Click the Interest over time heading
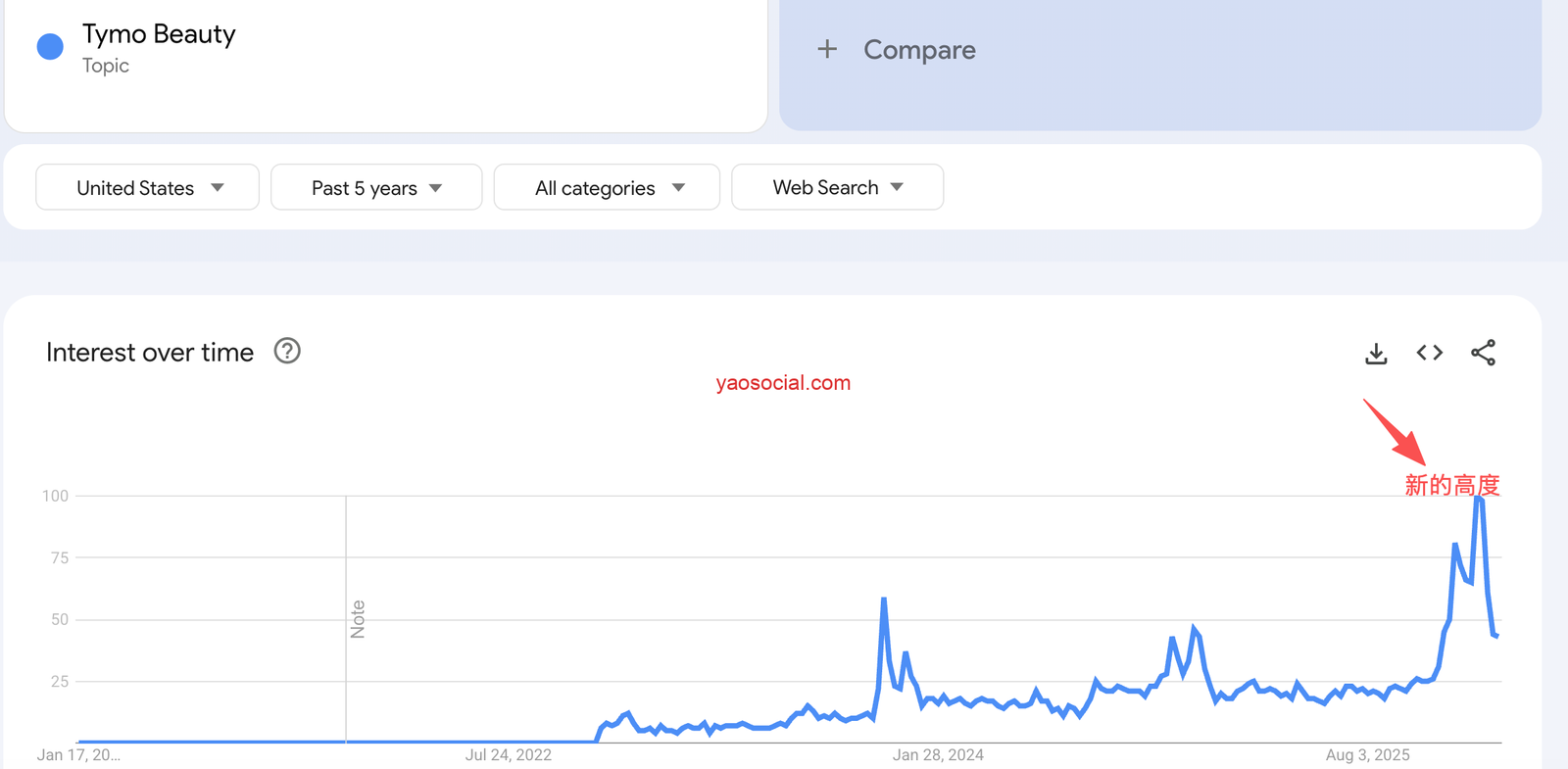 [150, 353]
